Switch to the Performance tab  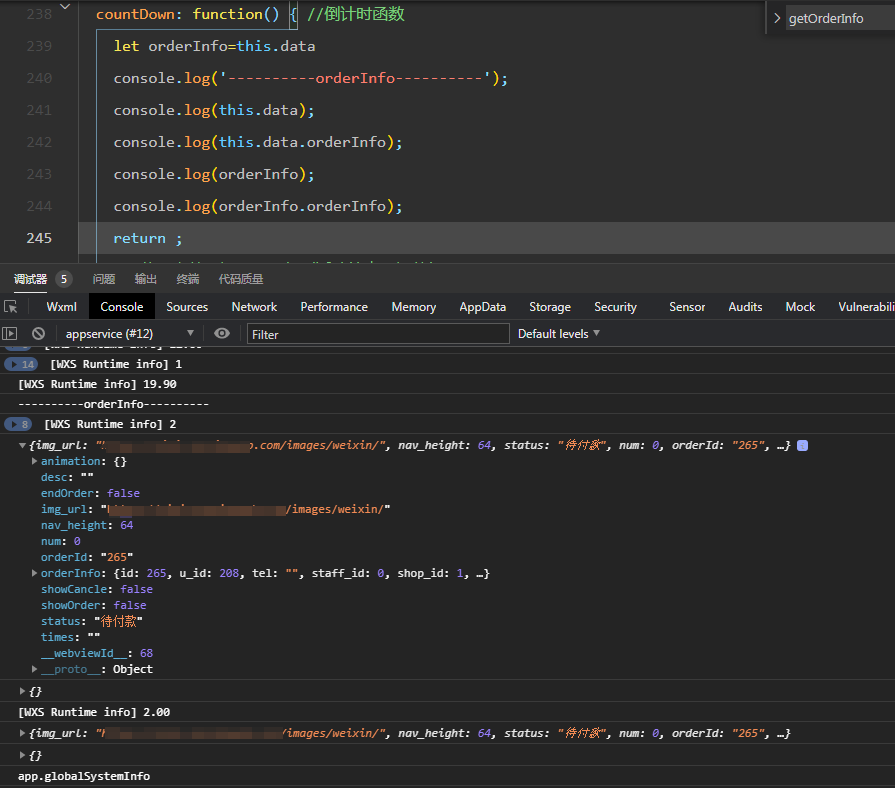click(334, 307)
